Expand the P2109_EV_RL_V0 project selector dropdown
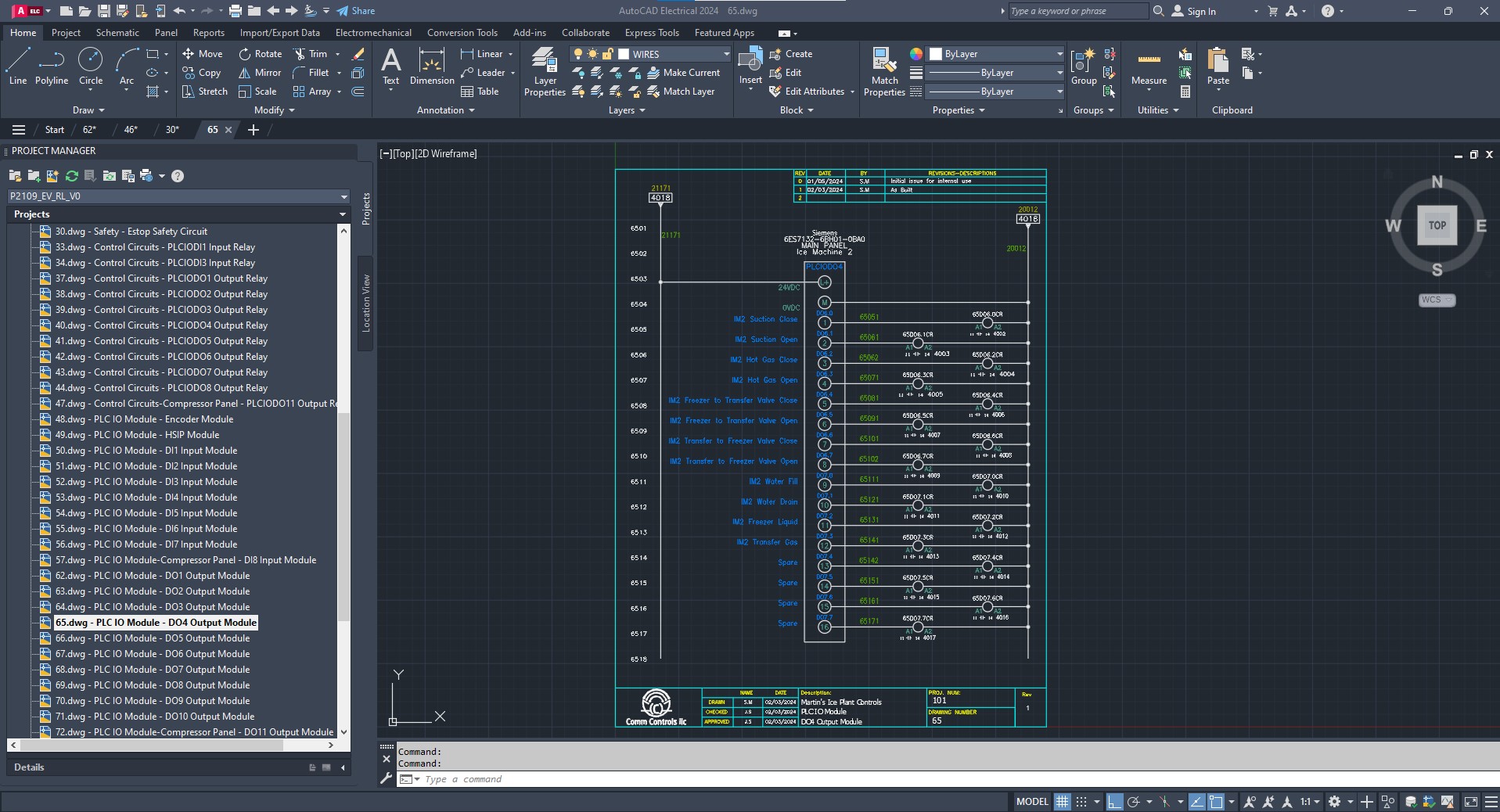 (343, 196)
